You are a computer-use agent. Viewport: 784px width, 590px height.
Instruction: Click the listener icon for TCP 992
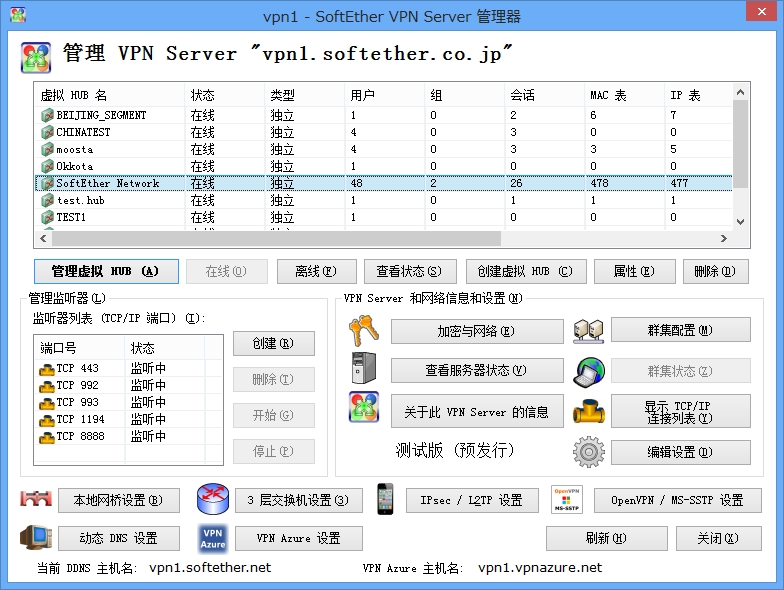[46, 386]
